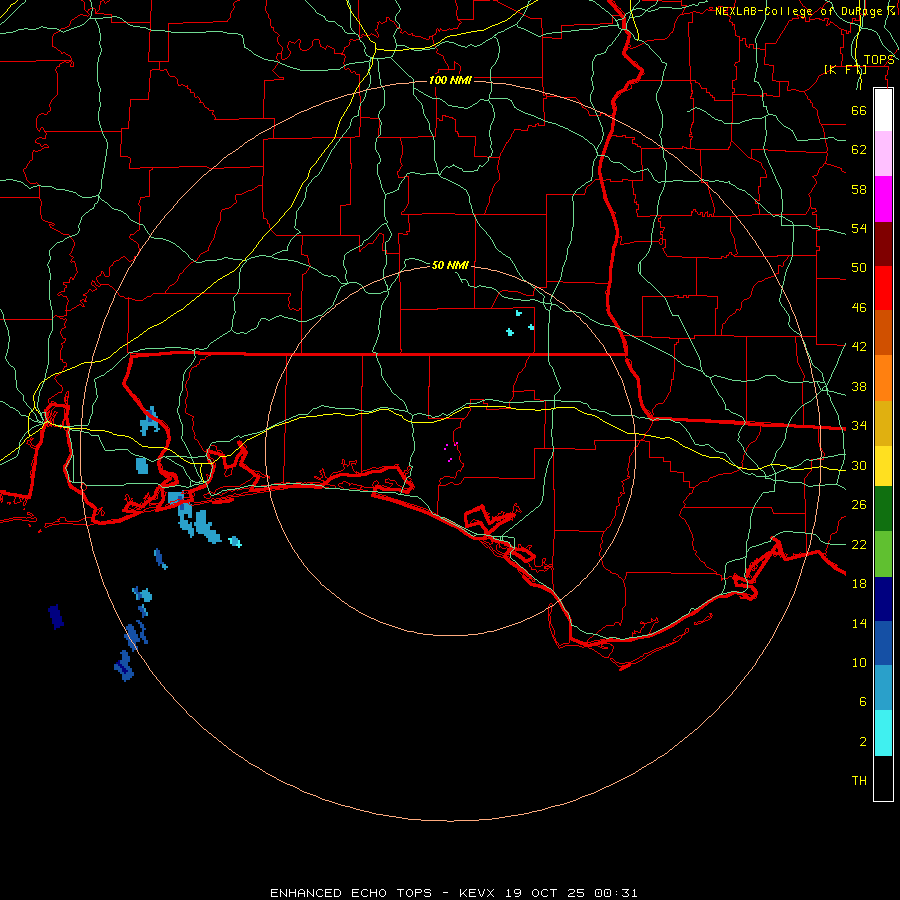Click the 'TOPS' legend heading

tap(879, 60)
